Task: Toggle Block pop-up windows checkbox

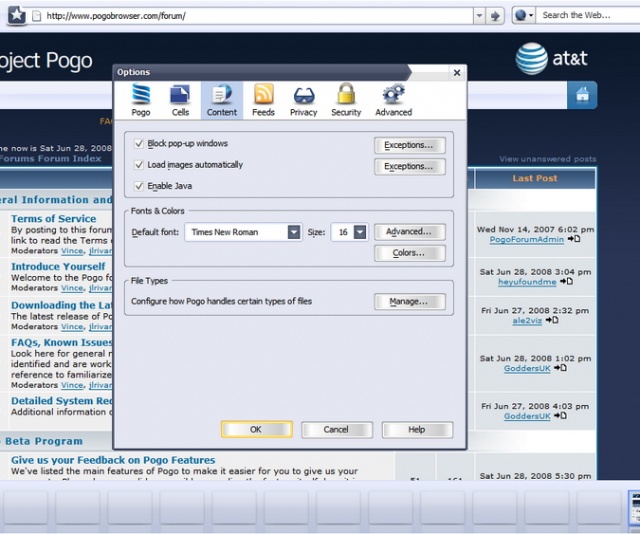Action: 139,143
